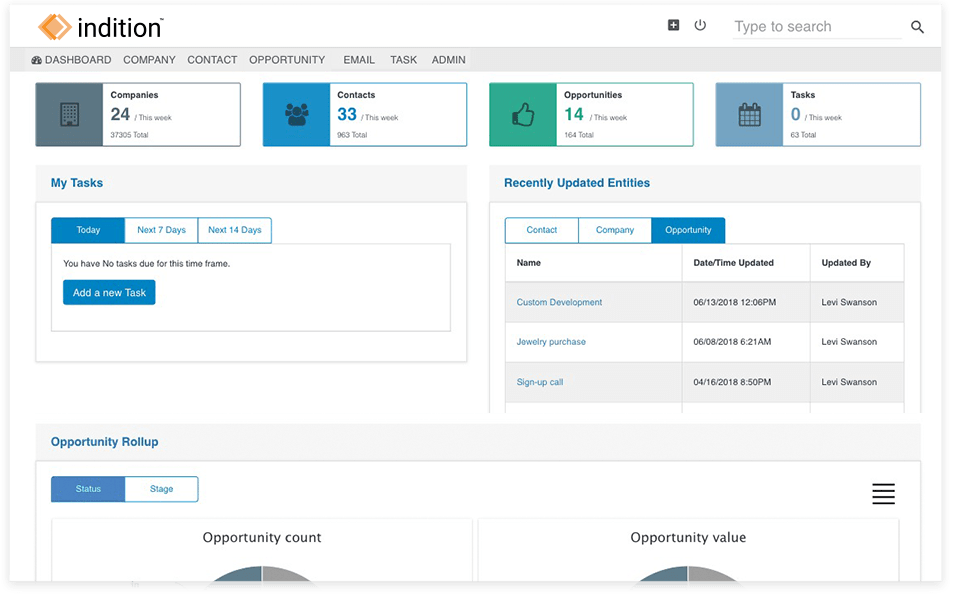Click the Opportunity value chart title
Viewport: 953px width, 601px height.
(688, 537)
